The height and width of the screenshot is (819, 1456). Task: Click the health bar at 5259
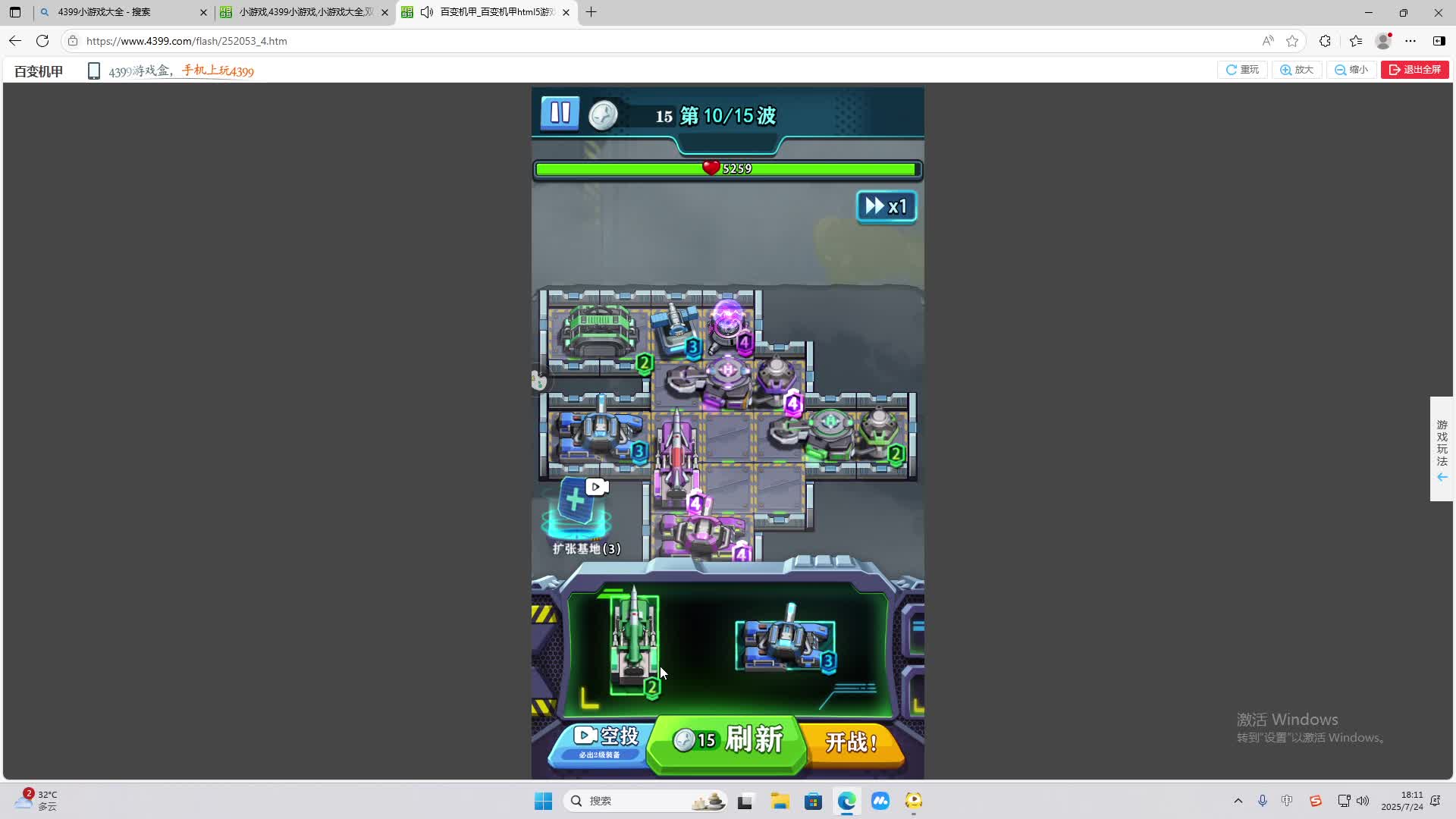coord(726,169)
